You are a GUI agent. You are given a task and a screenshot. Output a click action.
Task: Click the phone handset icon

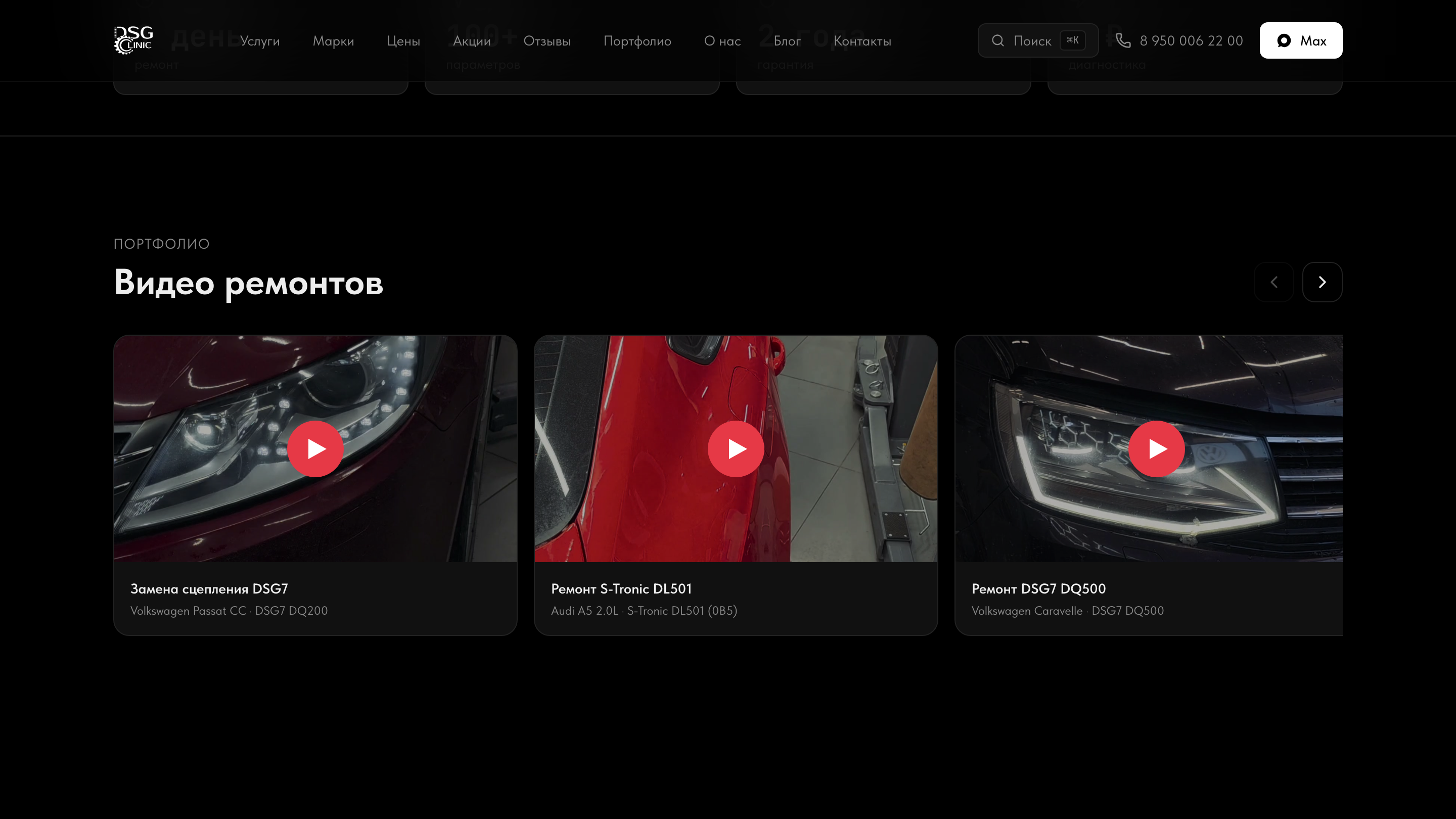(1123, 40)
